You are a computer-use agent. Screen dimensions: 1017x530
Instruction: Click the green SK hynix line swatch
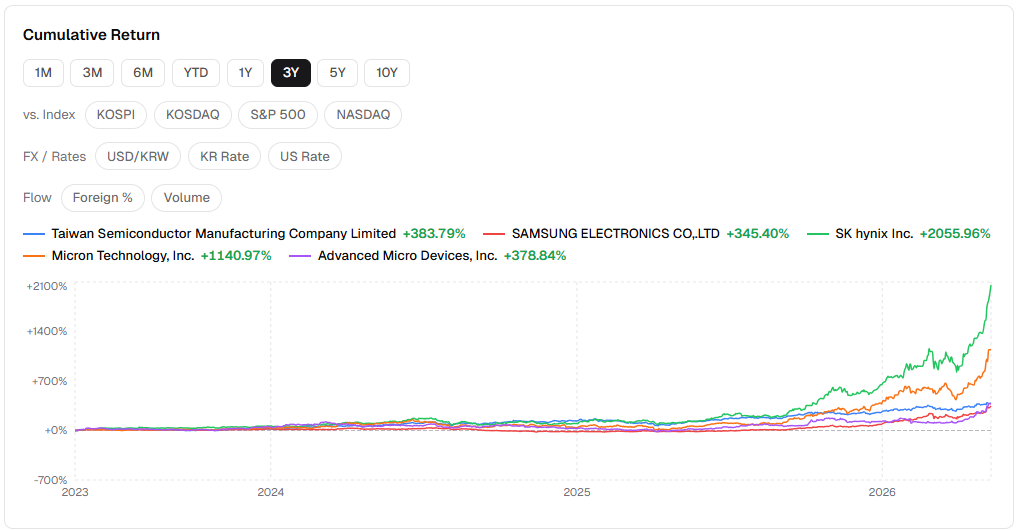click(x=817, y=234)
